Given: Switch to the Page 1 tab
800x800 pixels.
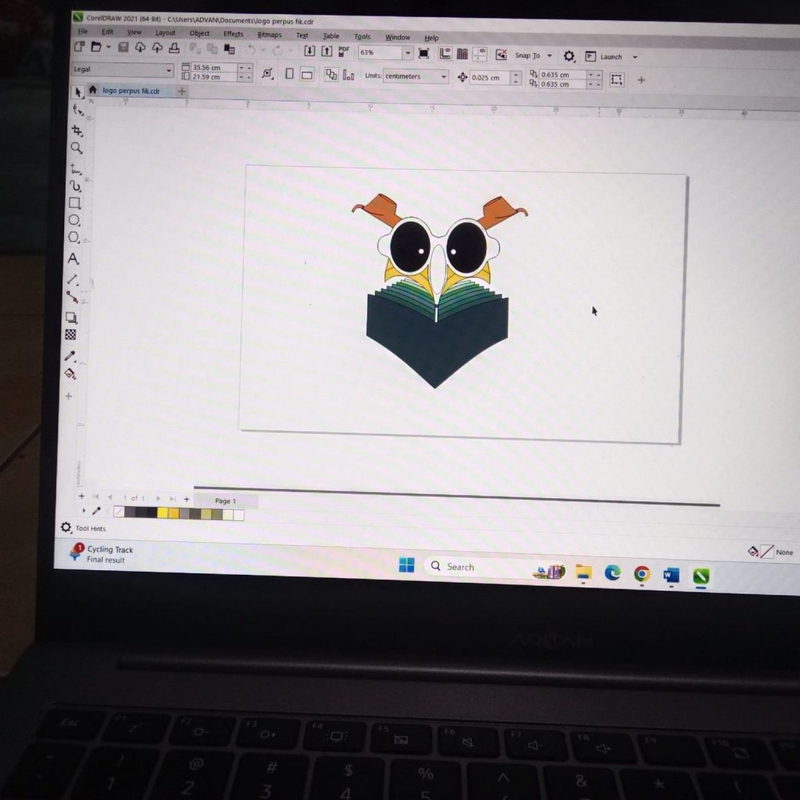Looking at the screenshot, I should click(x=225, y=500).
